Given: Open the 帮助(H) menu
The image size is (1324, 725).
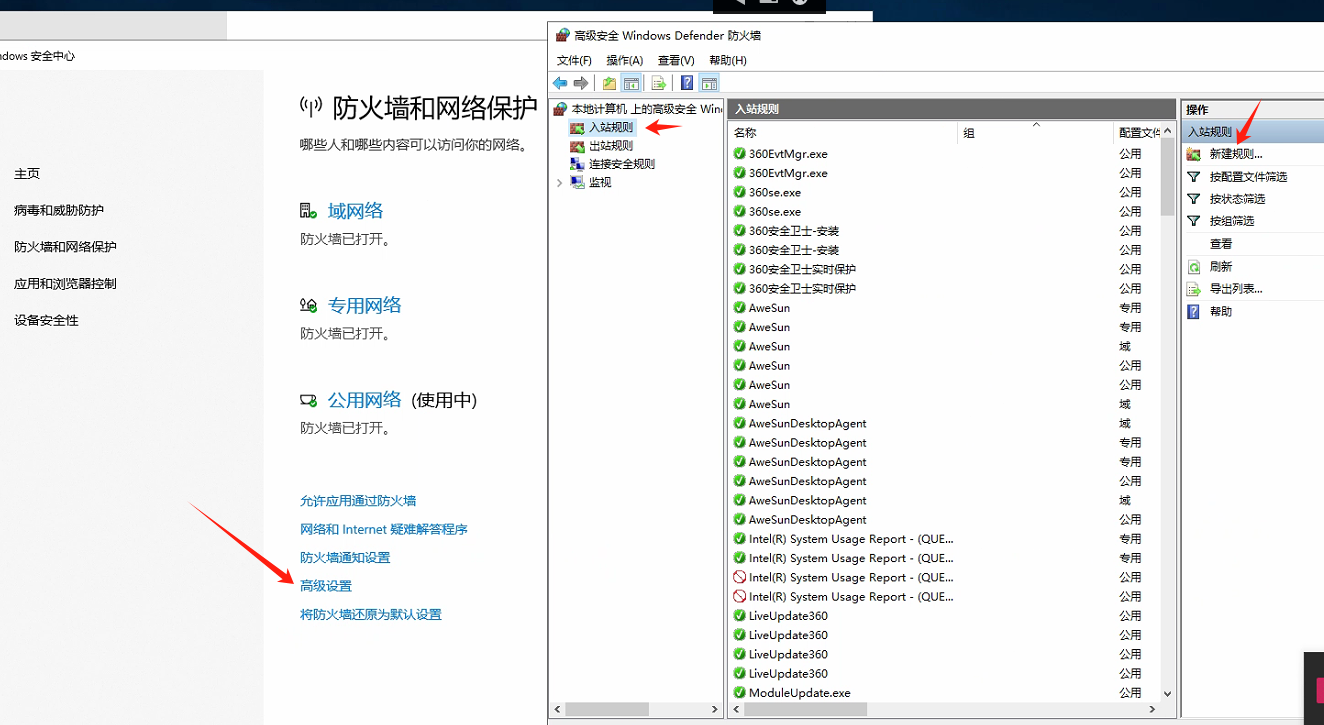Looking at the screenshot, I should point(728,61).
